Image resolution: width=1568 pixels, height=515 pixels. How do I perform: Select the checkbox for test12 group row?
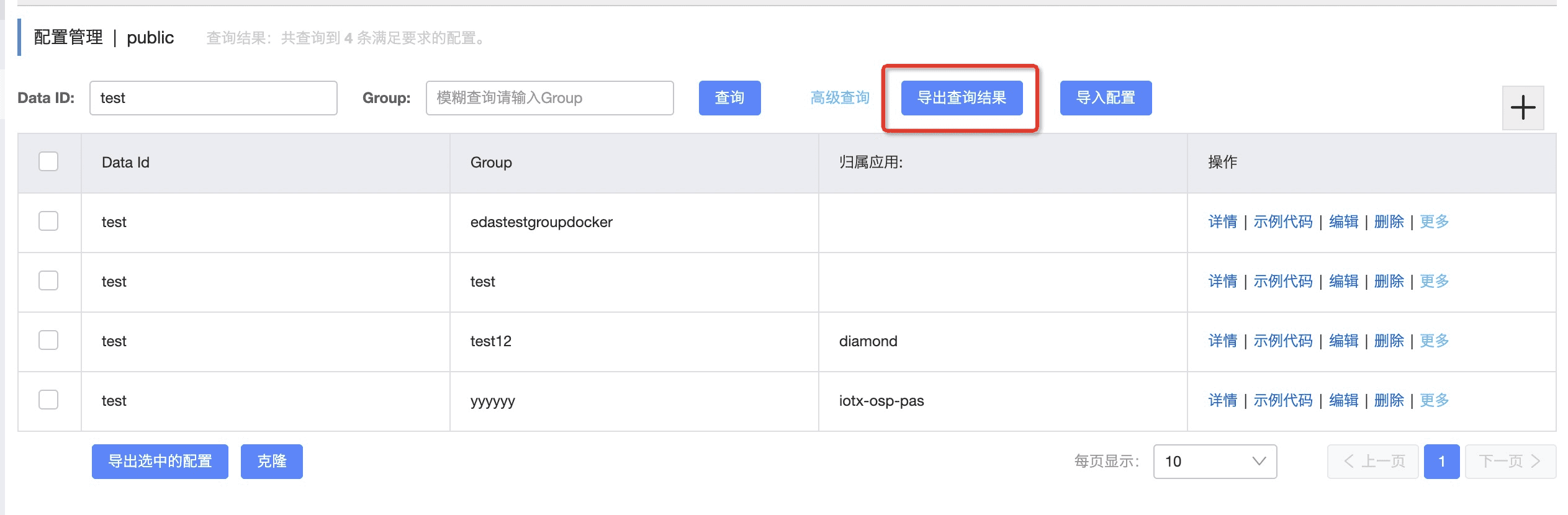[48, 340]
